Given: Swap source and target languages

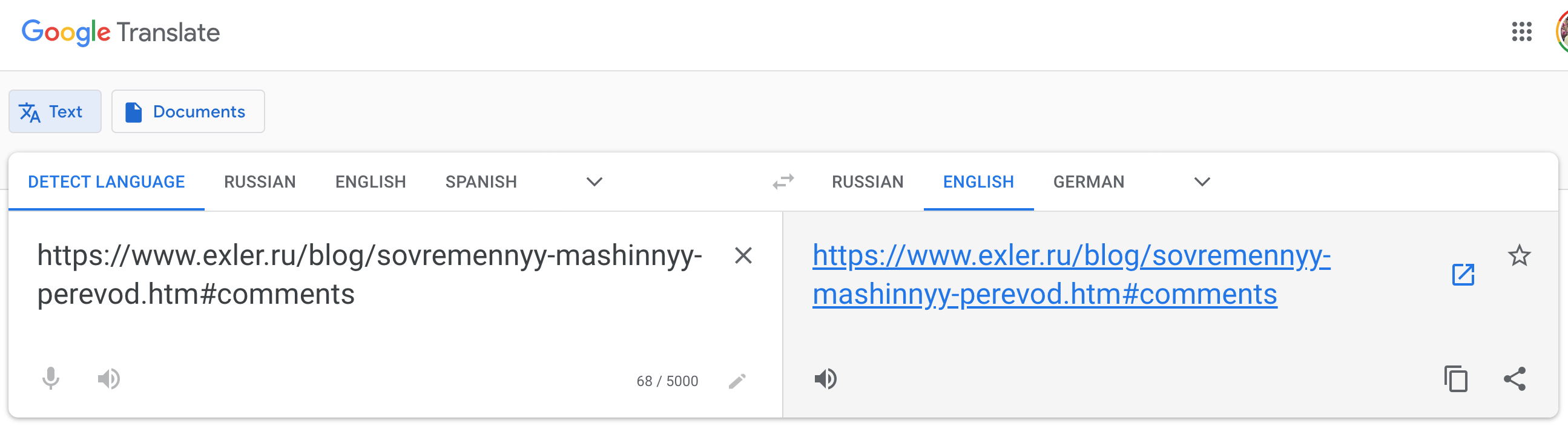Looking at the screenshot, I should 783,182.
